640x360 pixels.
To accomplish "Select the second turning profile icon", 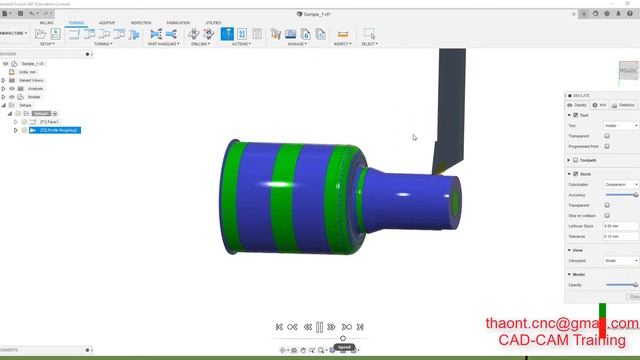I will [89, 34].
